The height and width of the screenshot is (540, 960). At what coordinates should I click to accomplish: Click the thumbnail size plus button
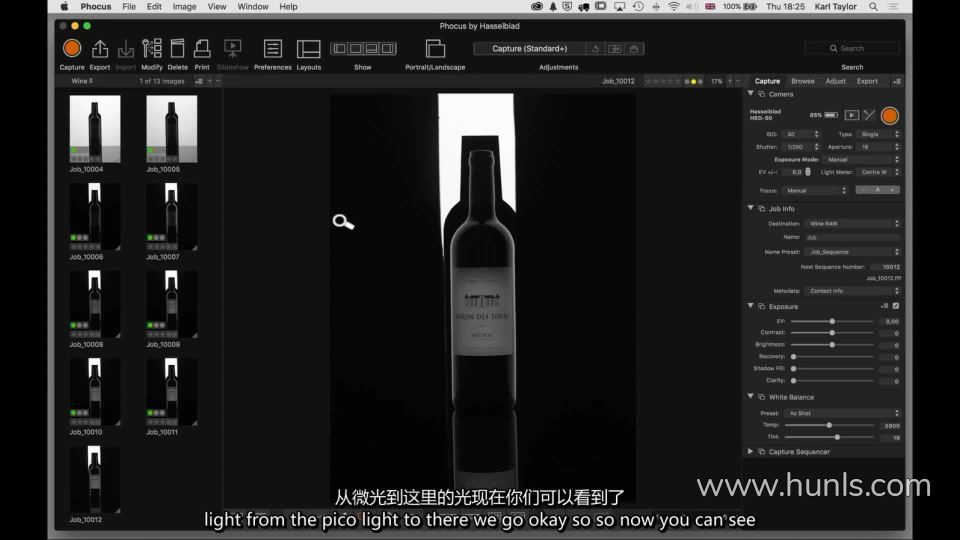(209, 81)
